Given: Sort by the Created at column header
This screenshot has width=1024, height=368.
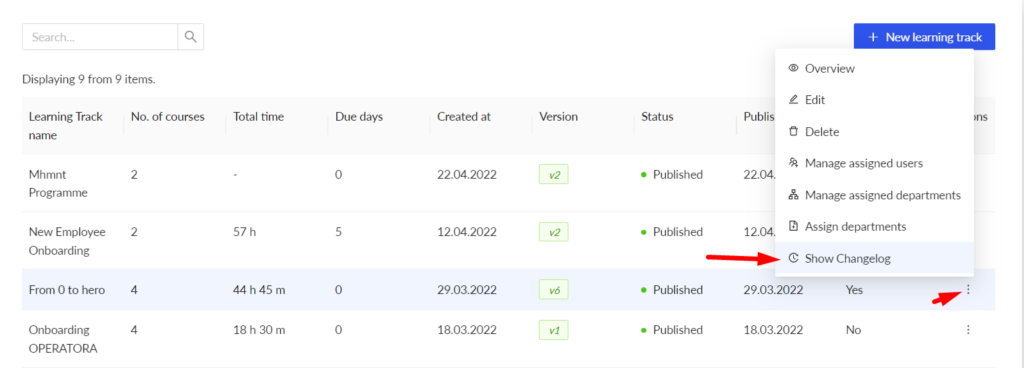Looking at the screenshot, I should coord(464,117).
